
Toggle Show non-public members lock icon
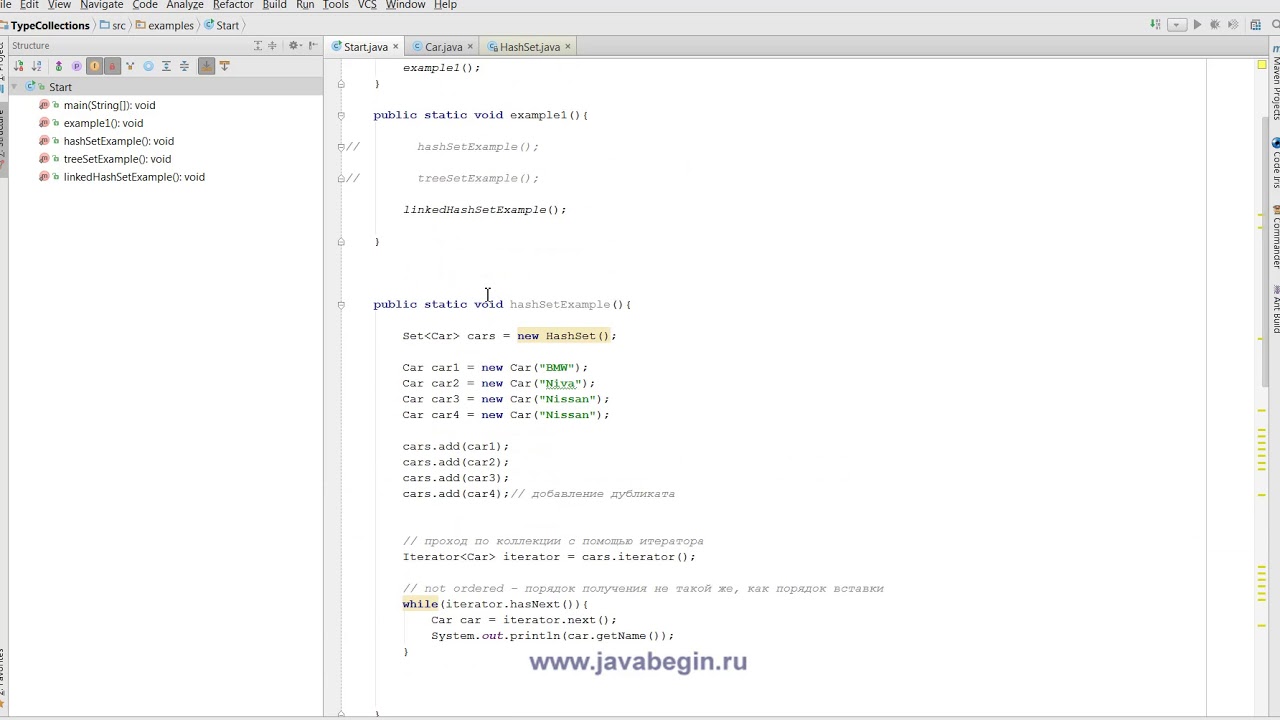point(112,66)
